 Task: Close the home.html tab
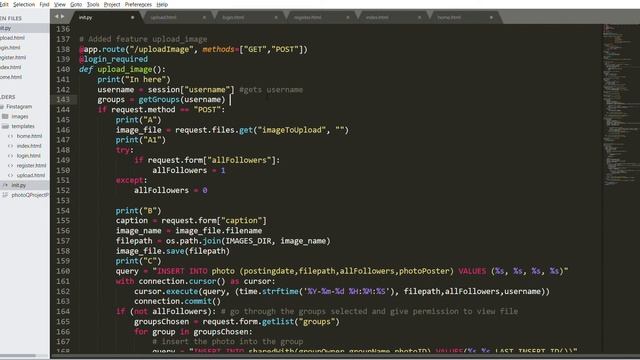click(491, 18)
